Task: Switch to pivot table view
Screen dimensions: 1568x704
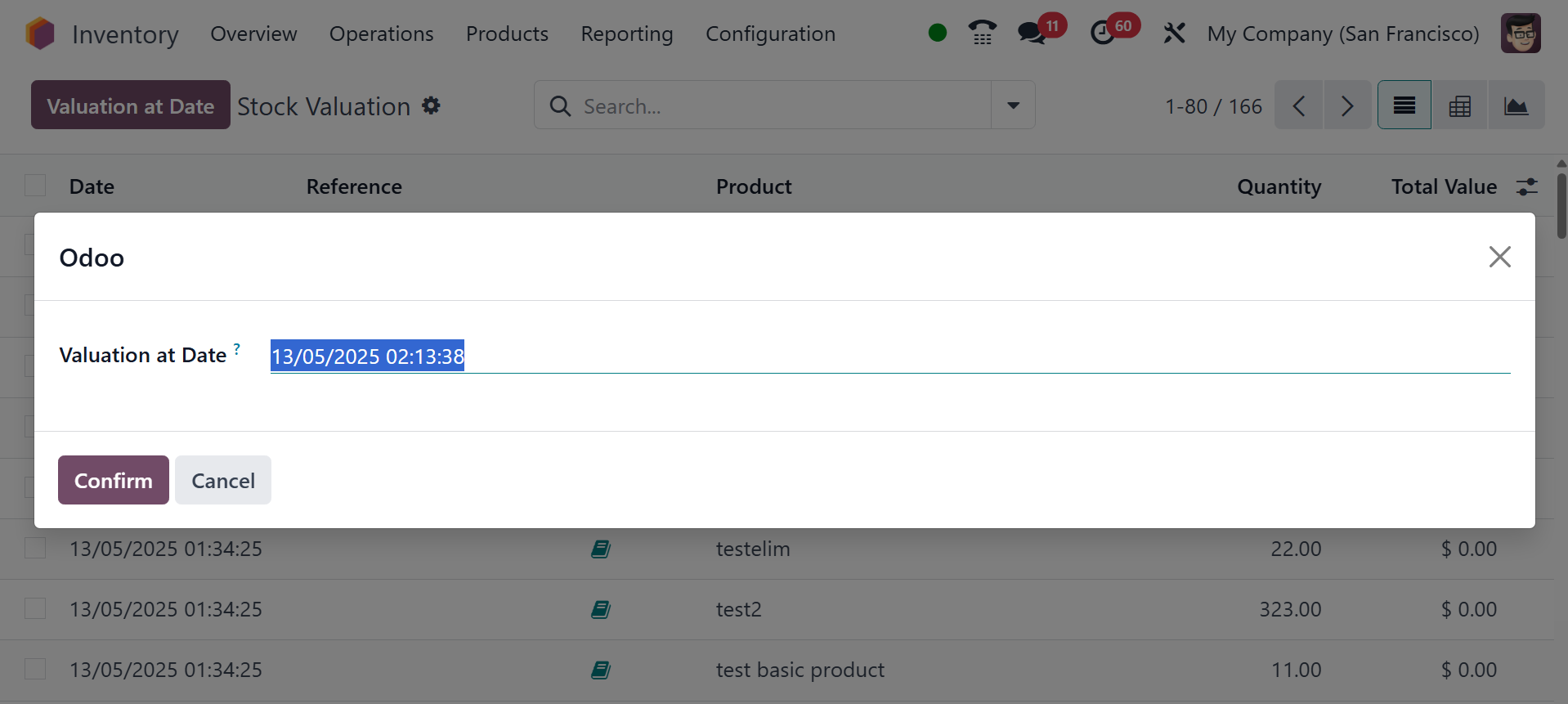Action: click(1459, 105)
